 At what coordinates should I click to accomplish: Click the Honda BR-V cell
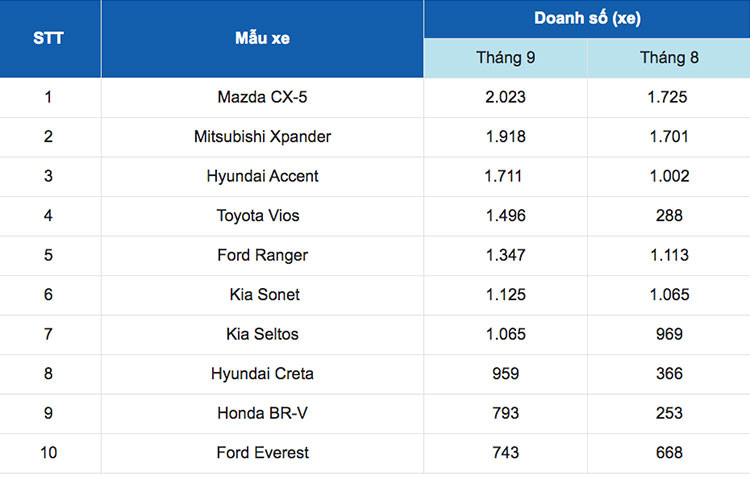click(x=262, y=413)
